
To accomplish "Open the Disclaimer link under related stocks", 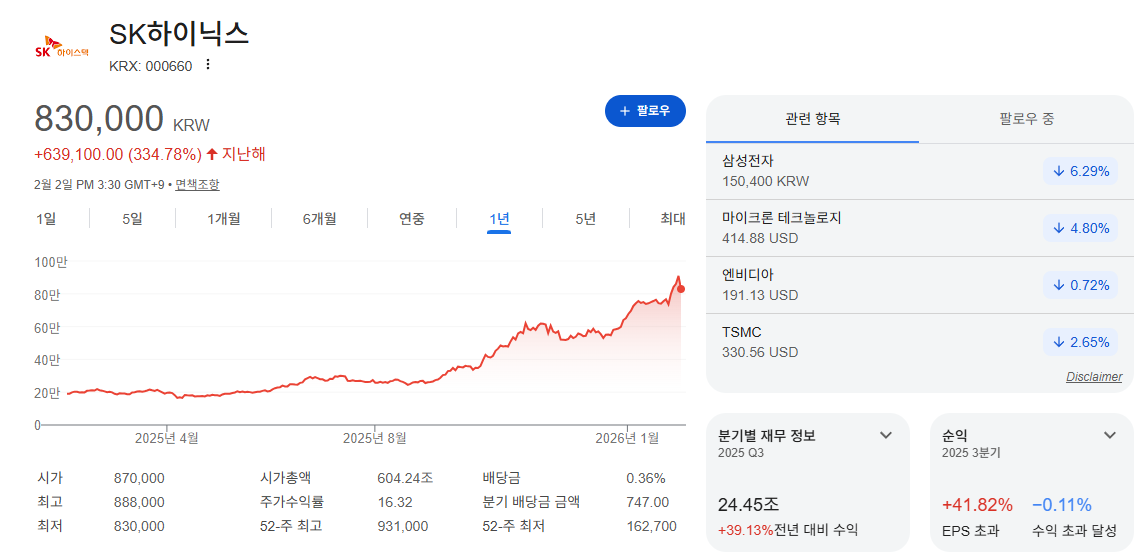I will coord(1093,377).
